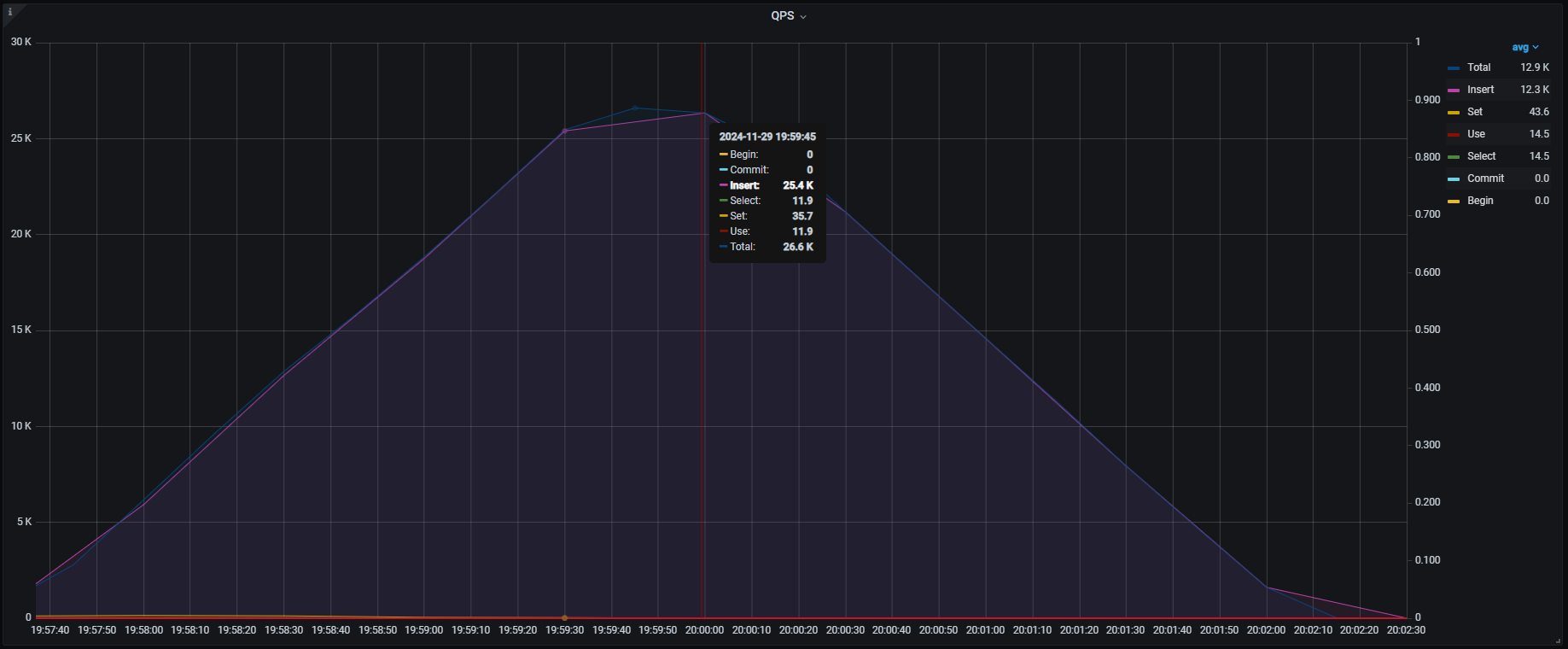The height and width of the screenshot is (649, 1568).
Task: Click the Insert avg value 12.3 K
Action: 1534,90
